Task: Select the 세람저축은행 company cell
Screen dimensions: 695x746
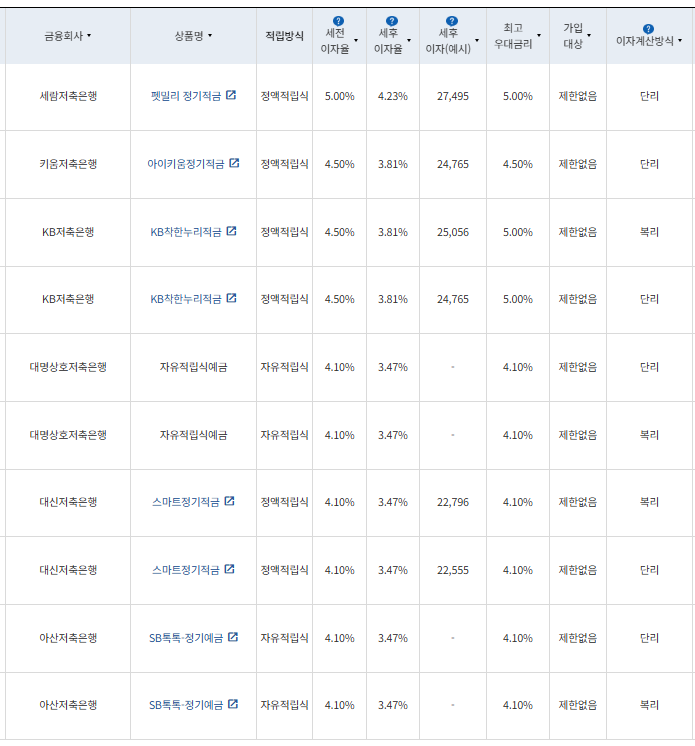Action: [x=68, y=96]
